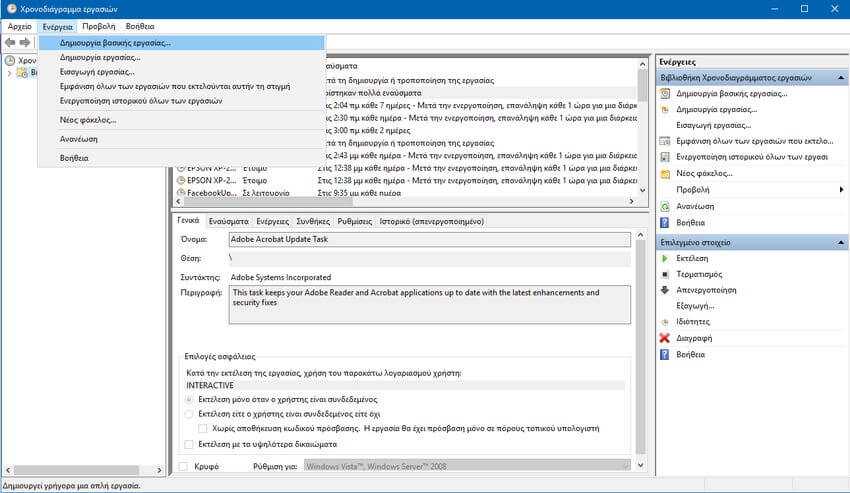Enable Εκτέλεση με τα υψηλότερα δικαιώματα checkbox
The height and width of the screenshot is (493, 850).
tap(189, 444)
